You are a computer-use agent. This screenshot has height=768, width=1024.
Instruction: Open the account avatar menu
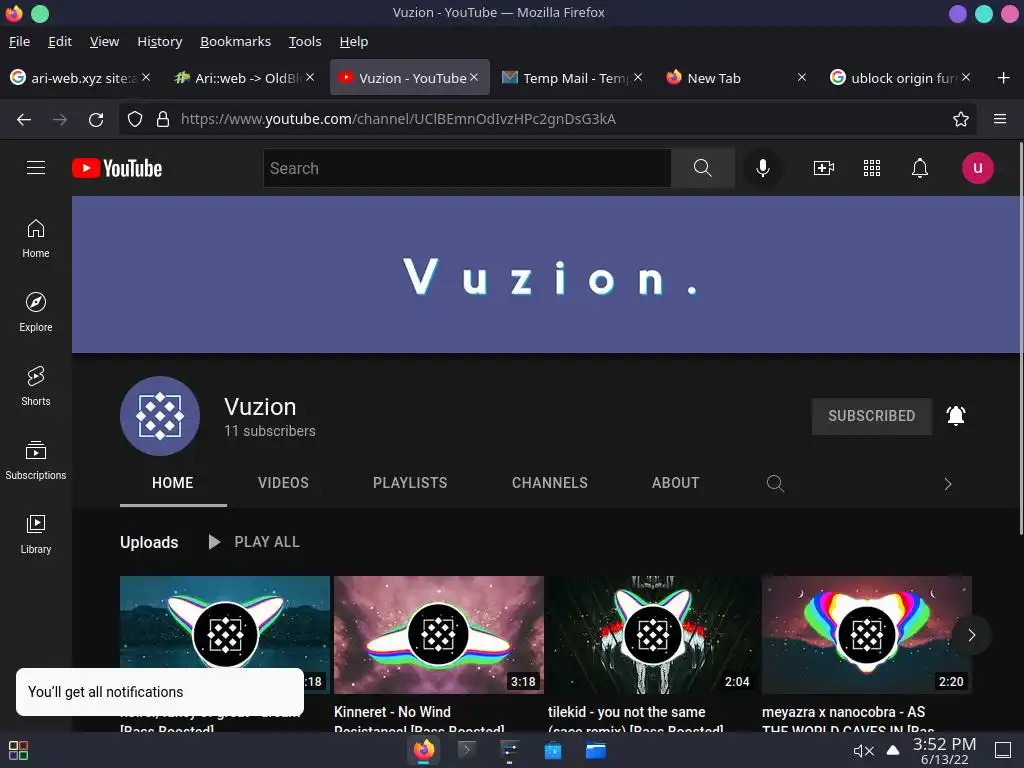(978, 168)
